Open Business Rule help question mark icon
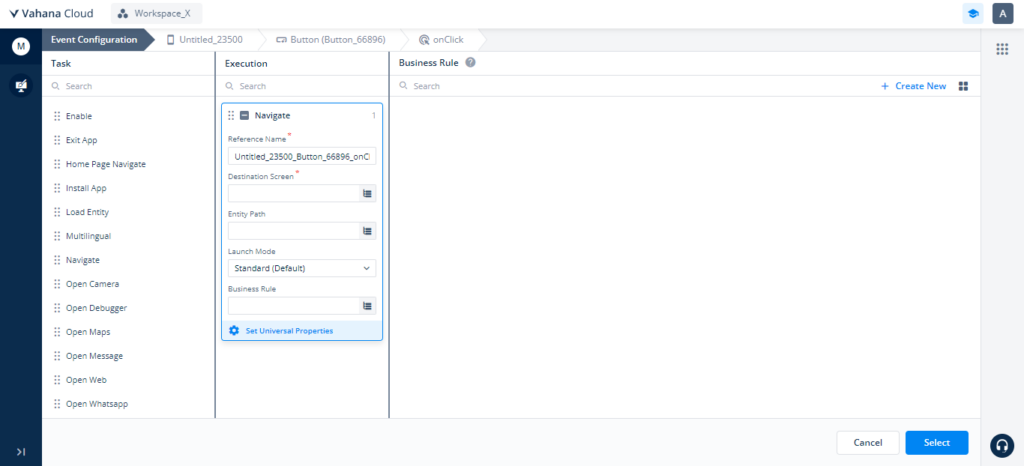 (470, 63)
